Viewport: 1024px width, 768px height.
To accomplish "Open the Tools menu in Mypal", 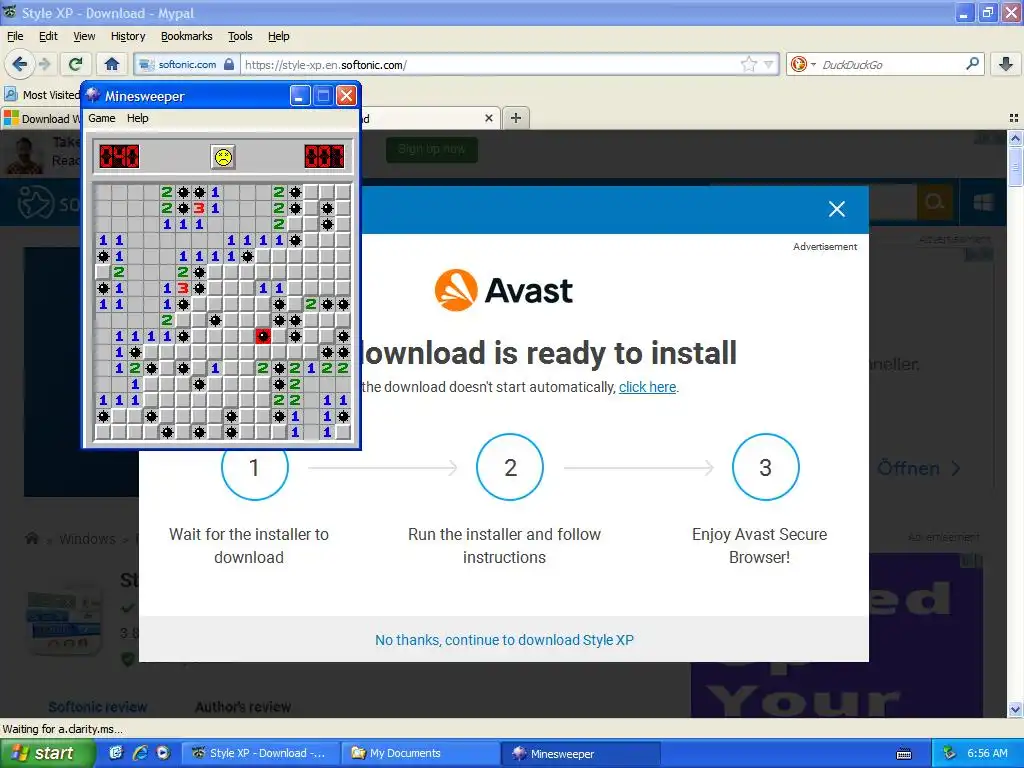I will click(x=240, y=36).
